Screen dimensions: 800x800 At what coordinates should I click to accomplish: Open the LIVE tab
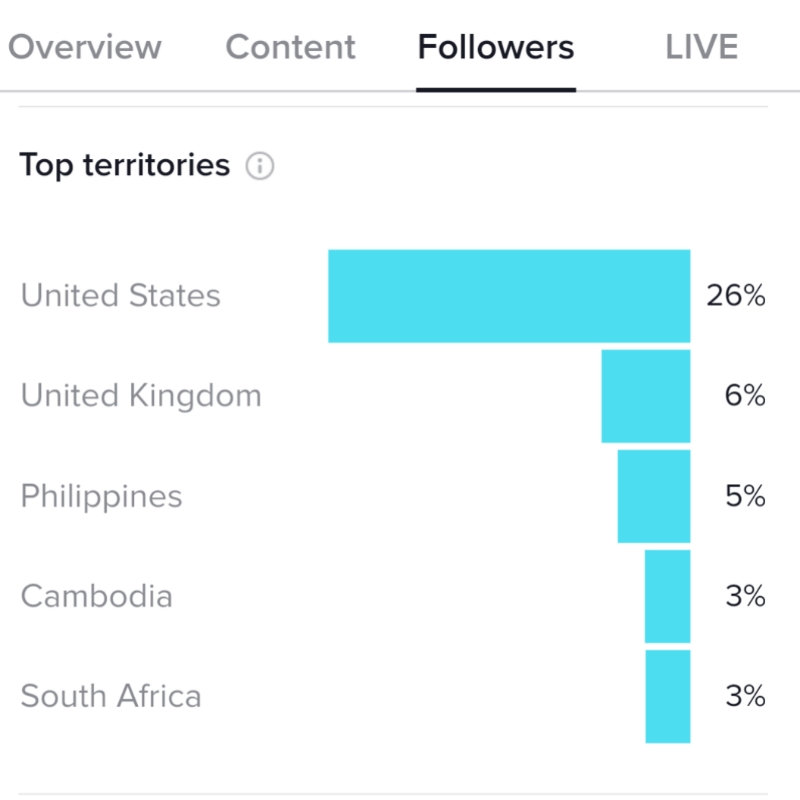(x=702, y=47)
